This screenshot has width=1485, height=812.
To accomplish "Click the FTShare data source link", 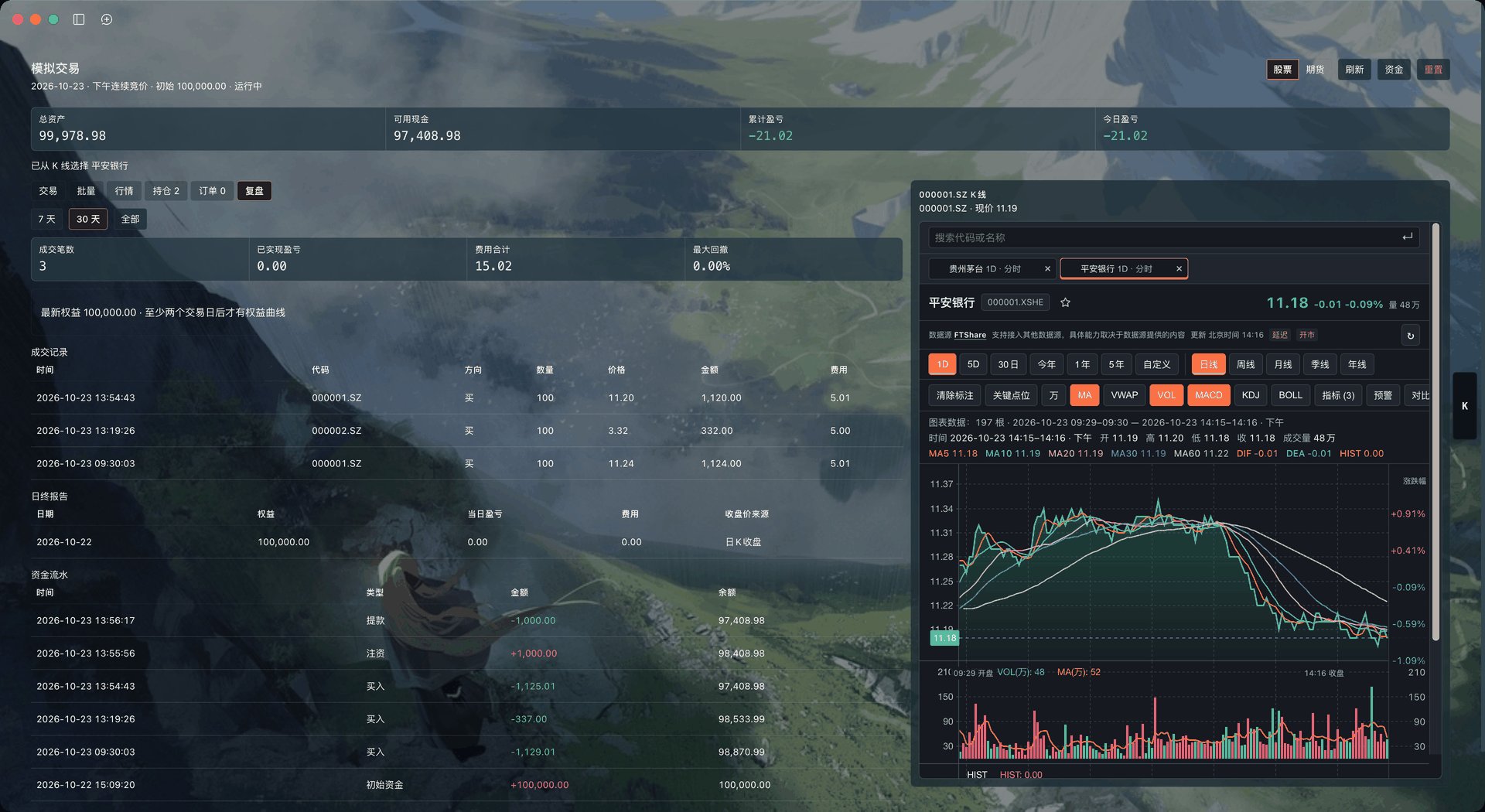I will (970, 335).
